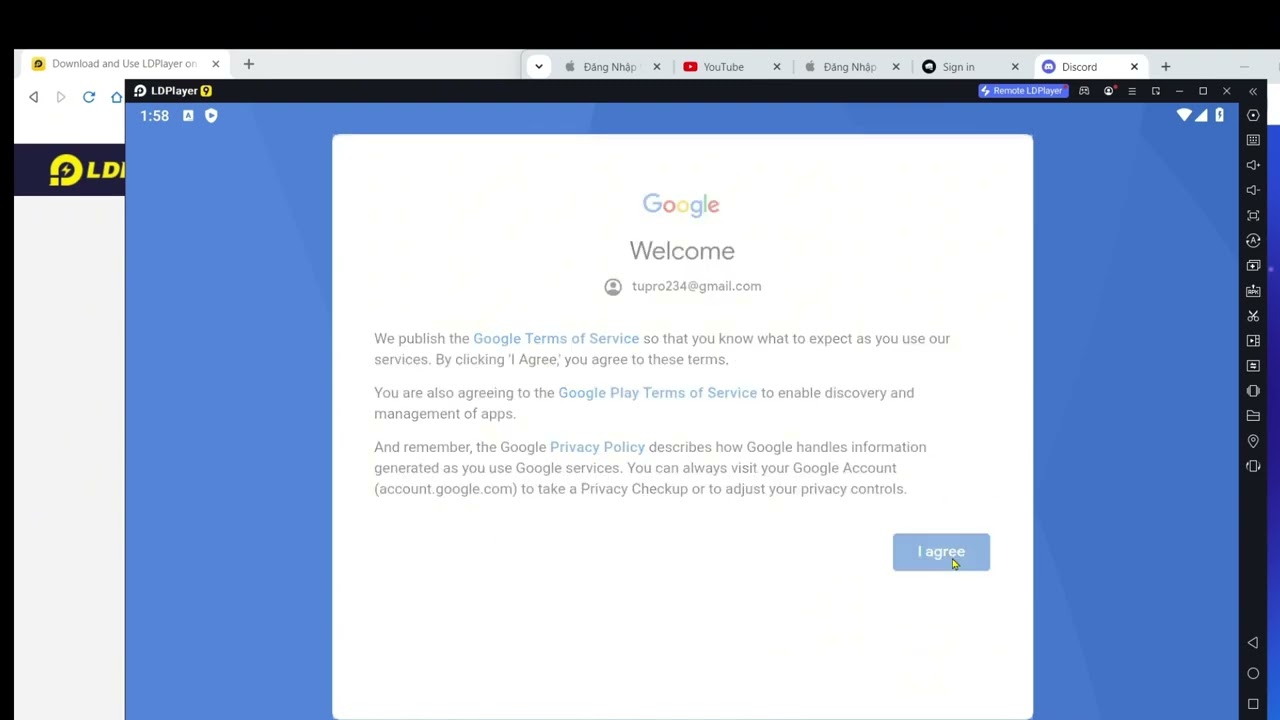The width and height of the screenshot is (1280, 720).
Task: Switch to the Sign in browser tab
Action: click(970, 67)
